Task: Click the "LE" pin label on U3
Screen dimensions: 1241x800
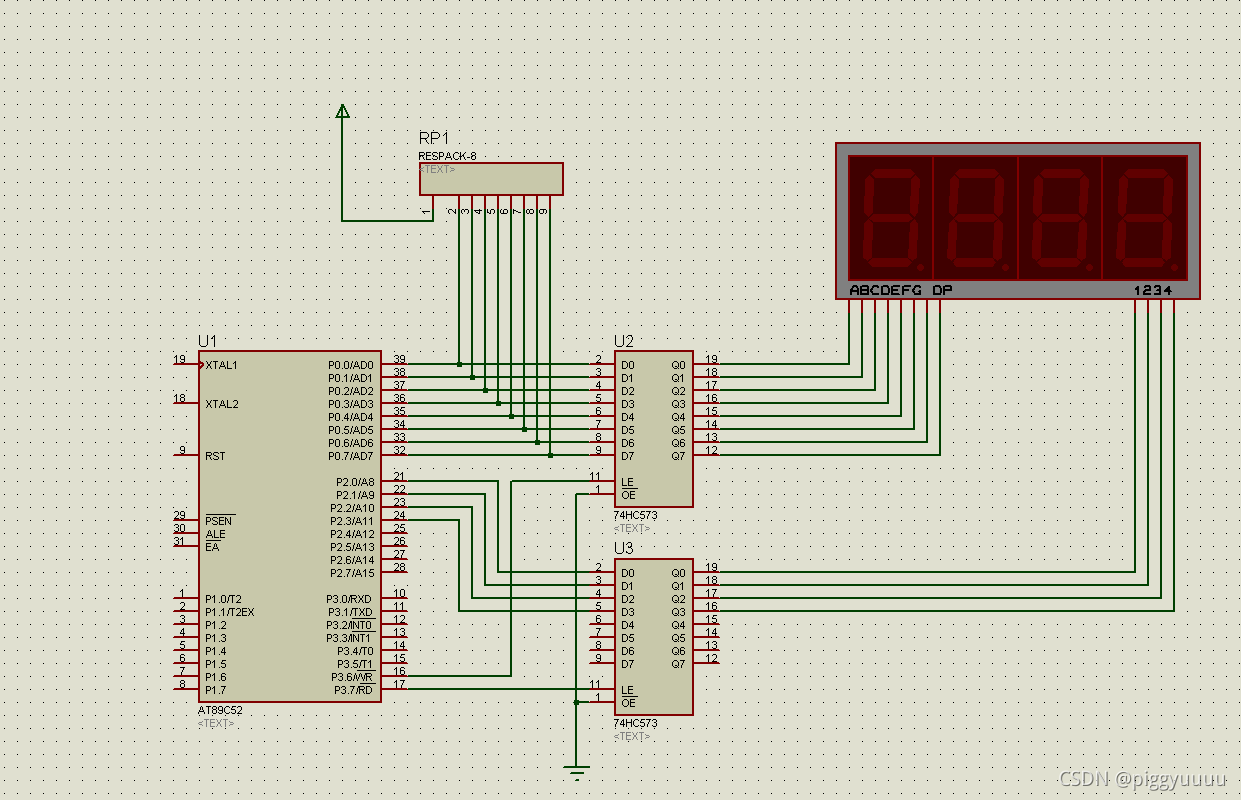Action: [x=627, y=690]
